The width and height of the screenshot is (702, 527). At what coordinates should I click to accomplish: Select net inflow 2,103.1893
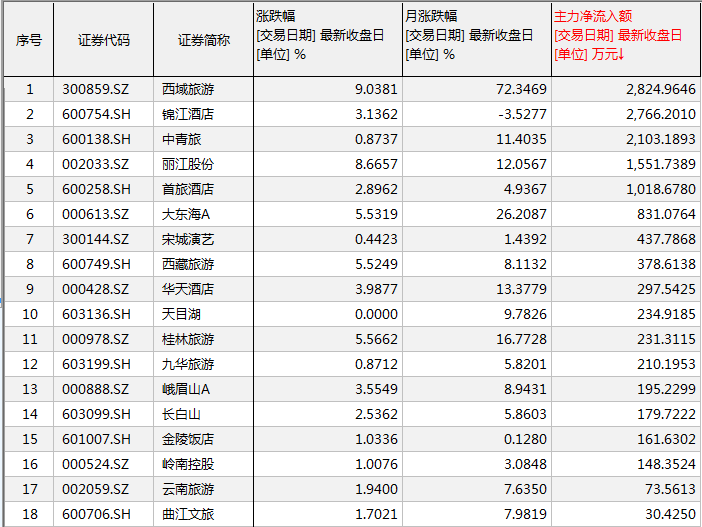[661, 139]
